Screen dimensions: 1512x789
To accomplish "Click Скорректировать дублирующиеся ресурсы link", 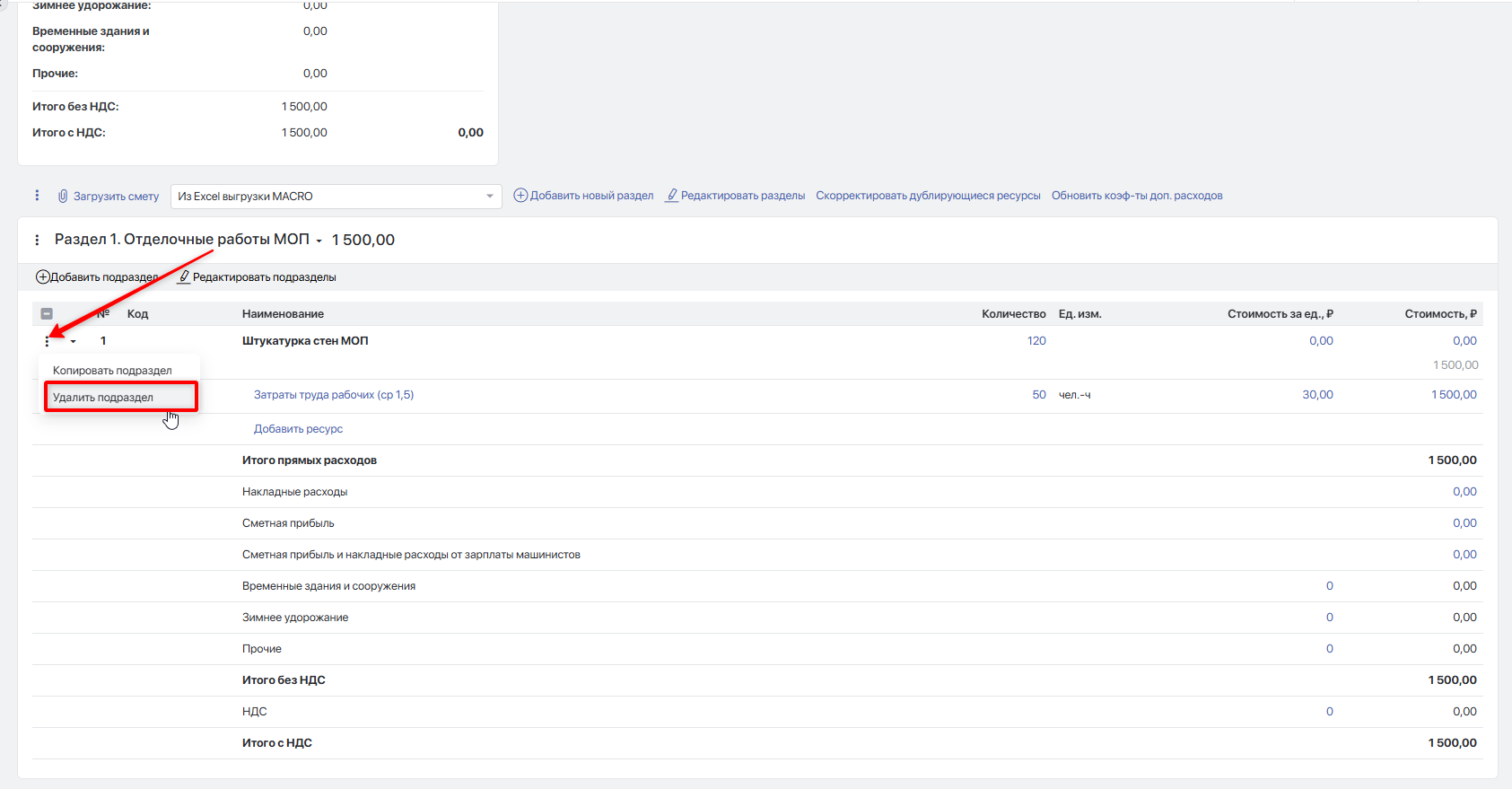I will point(928,196).
